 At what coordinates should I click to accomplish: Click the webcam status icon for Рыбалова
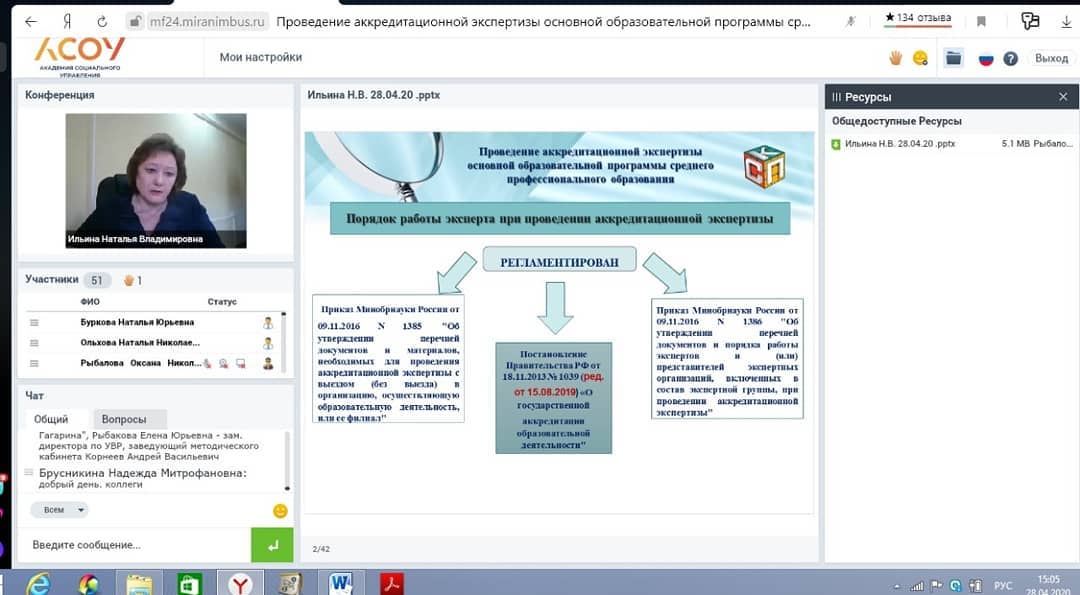tap(223, 363)
